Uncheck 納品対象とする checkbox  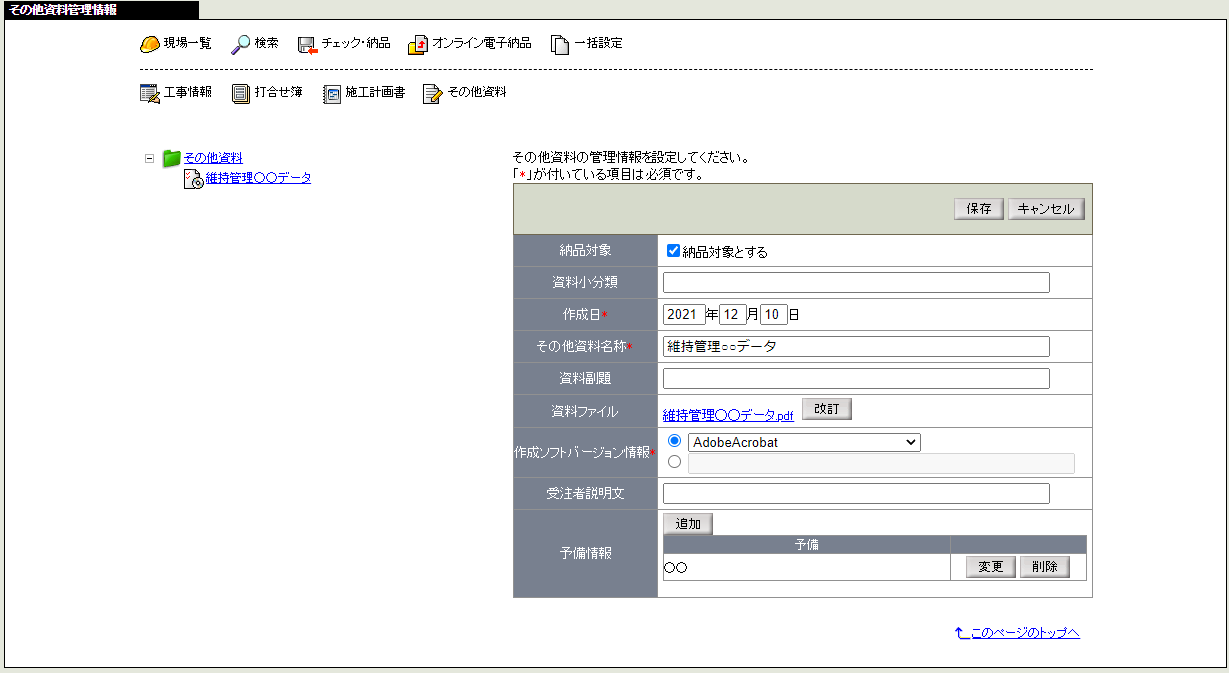[673, 251]
